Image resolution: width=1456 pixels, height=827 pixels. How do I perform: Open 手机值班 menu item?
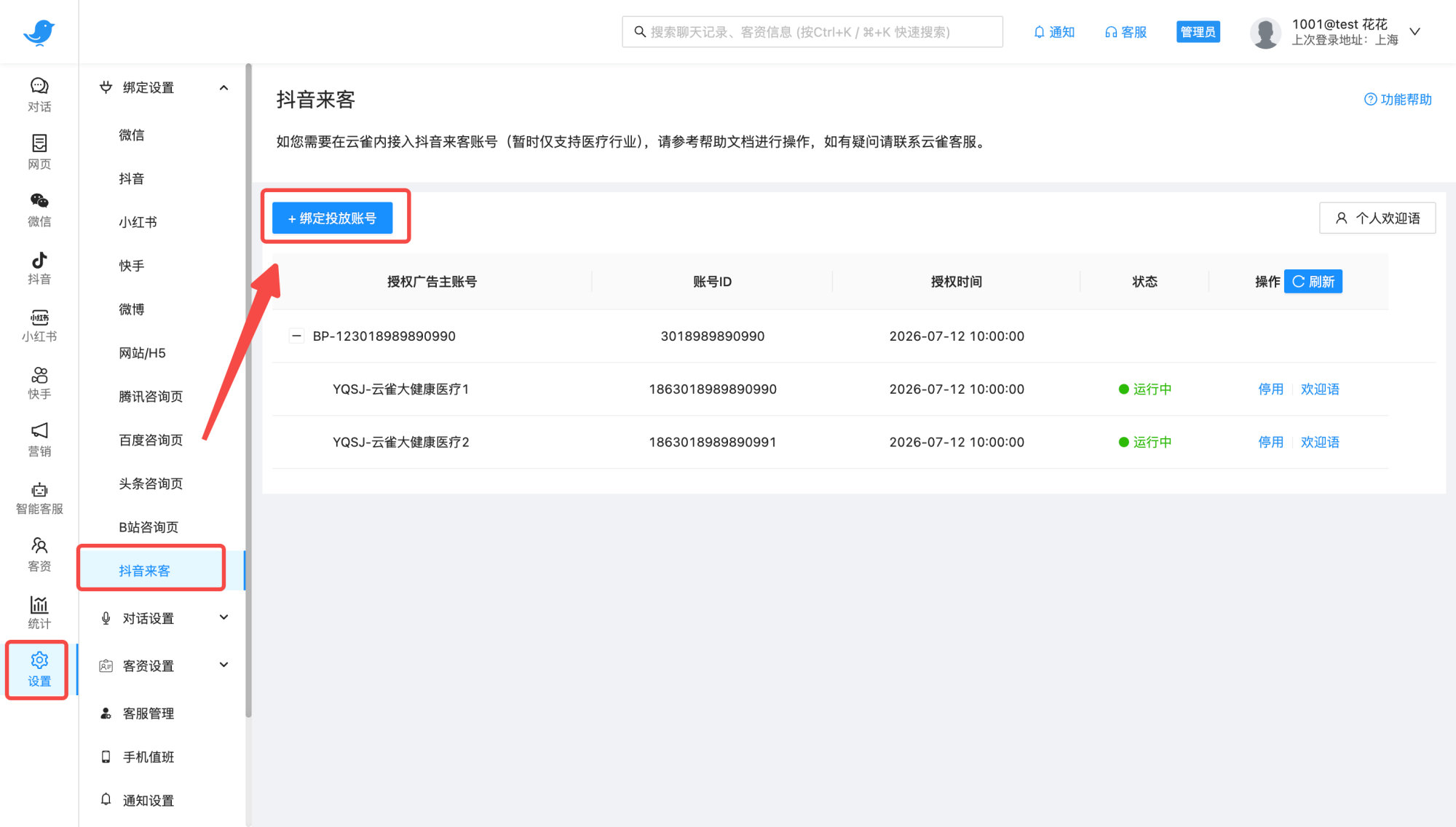tap(148, 757)
